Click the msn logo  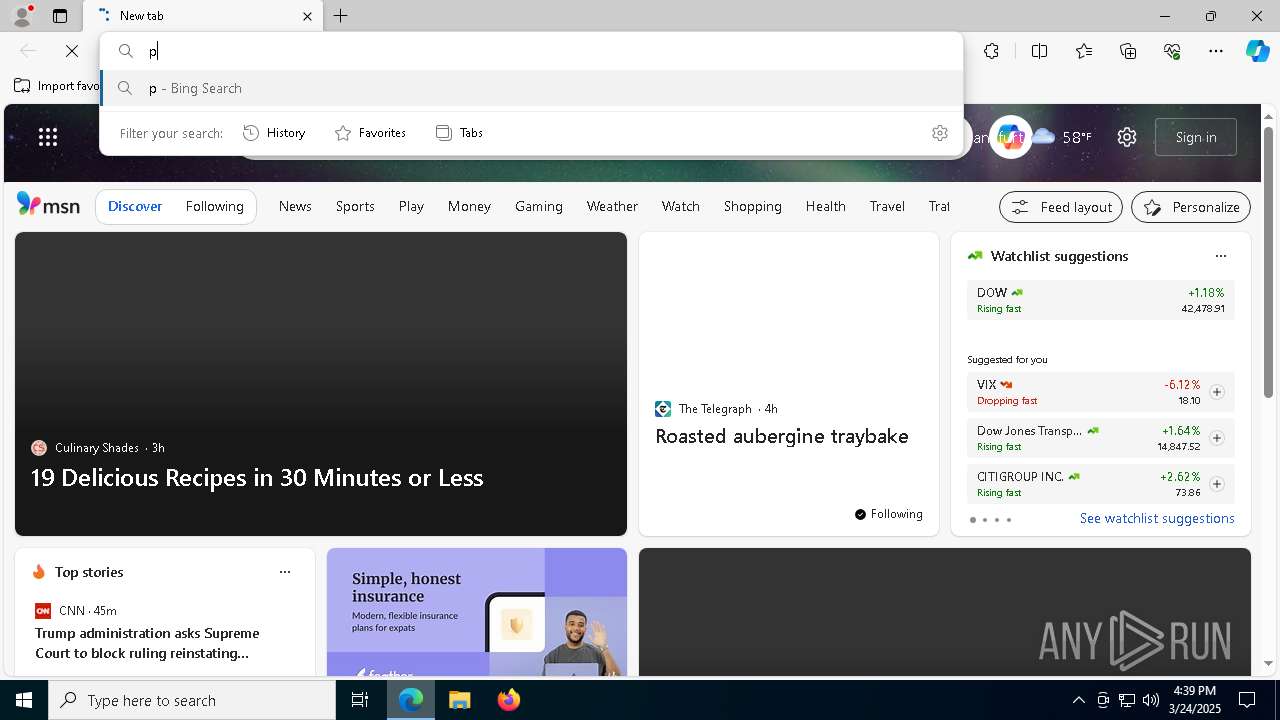[48, 205]
